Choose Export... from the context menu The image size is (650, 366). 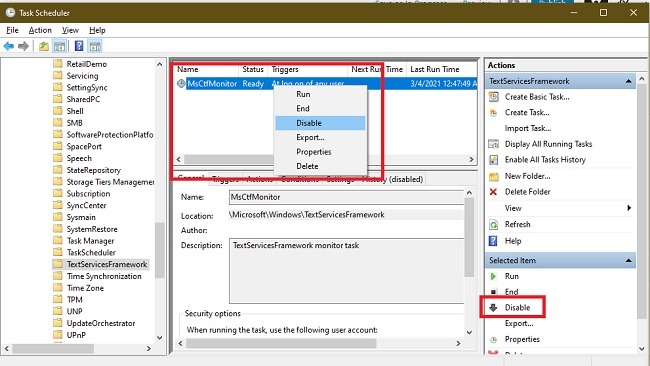coord(320,138)
